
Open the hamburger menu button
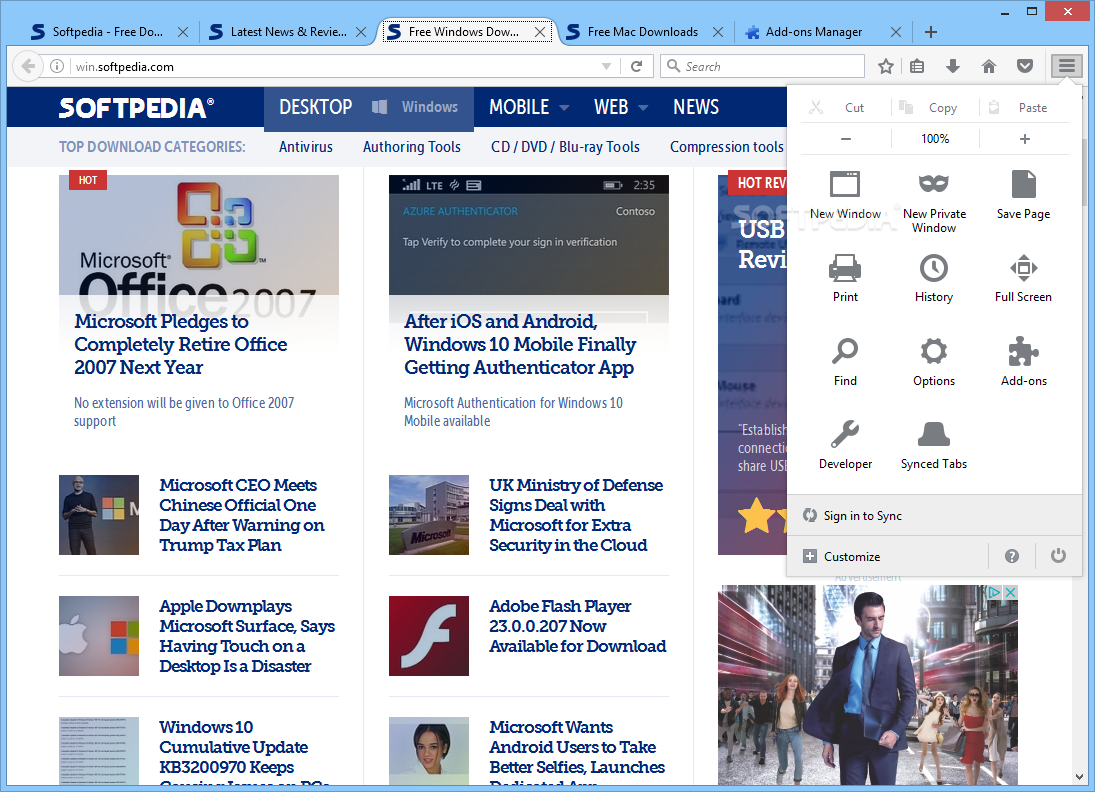(x=1066, y=66)
